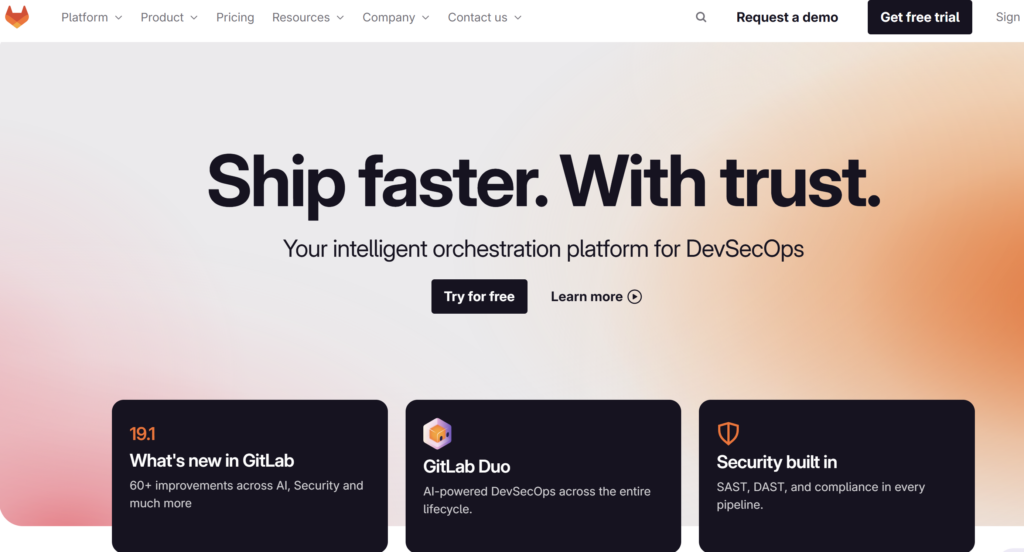Image resolution: width=1024 pixels, height=552 pixels.
Task: Expand the Resources dropdown menu
Action: coord(308,18)
